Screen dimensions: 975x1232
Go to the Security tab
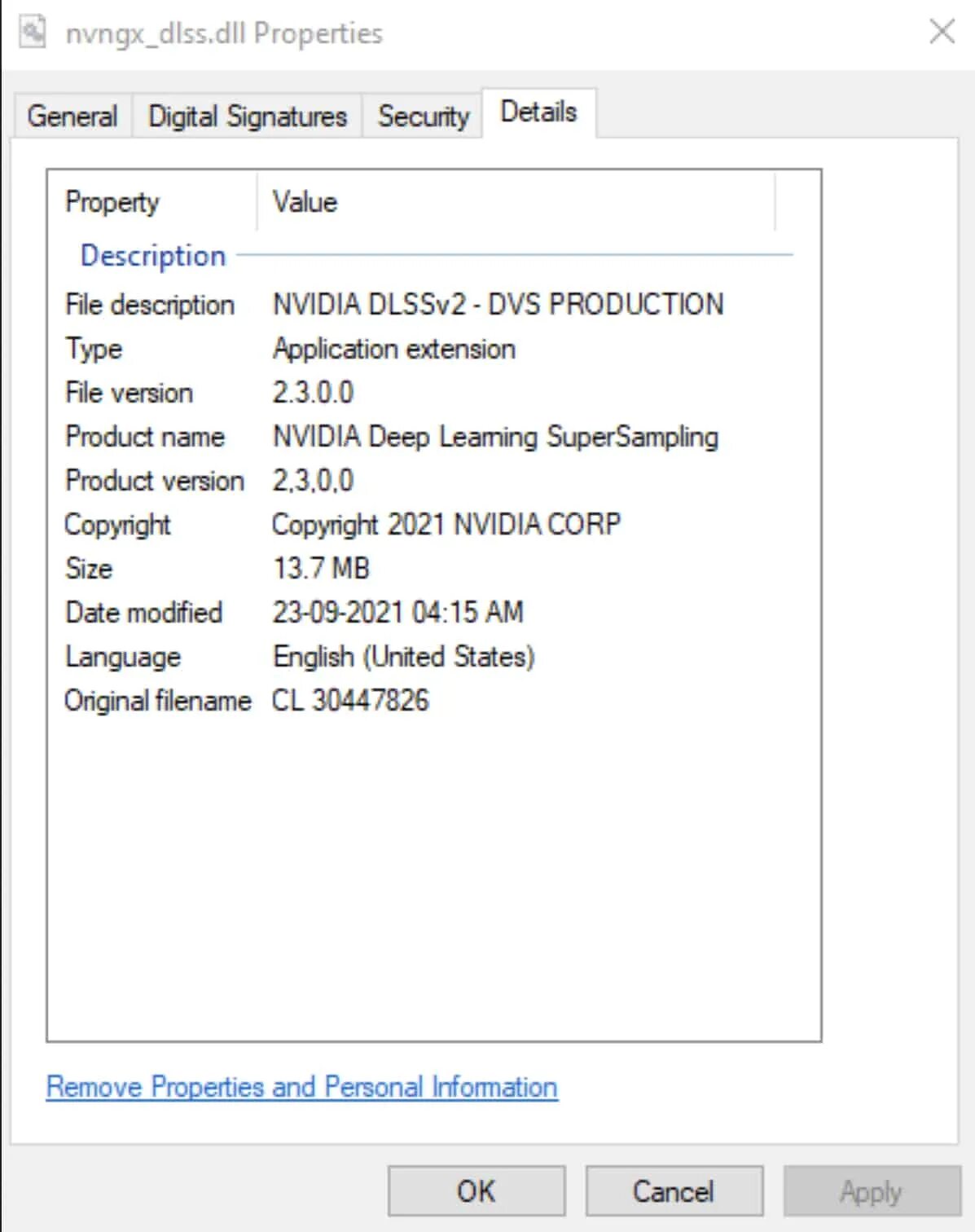click(x=424, y=116)
